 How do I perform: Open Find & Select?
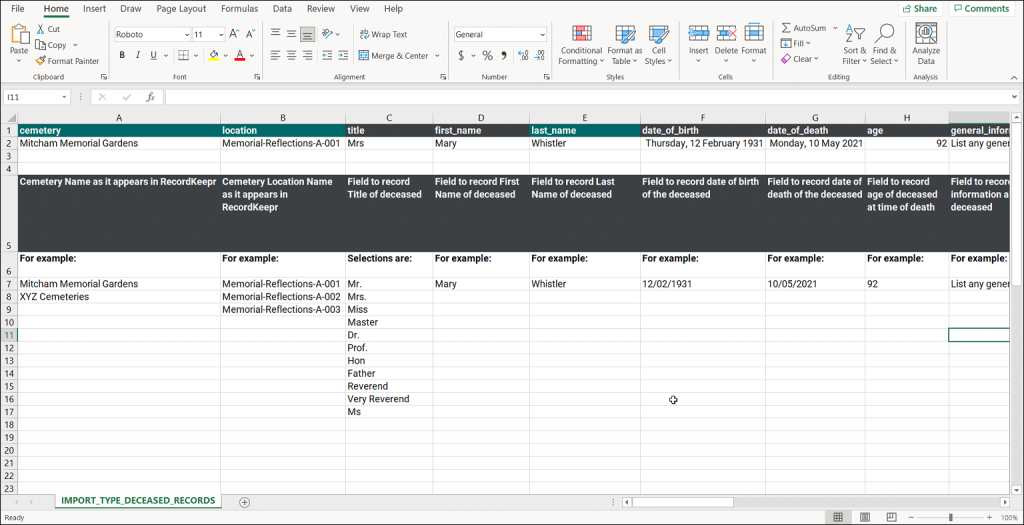(884, 46)
